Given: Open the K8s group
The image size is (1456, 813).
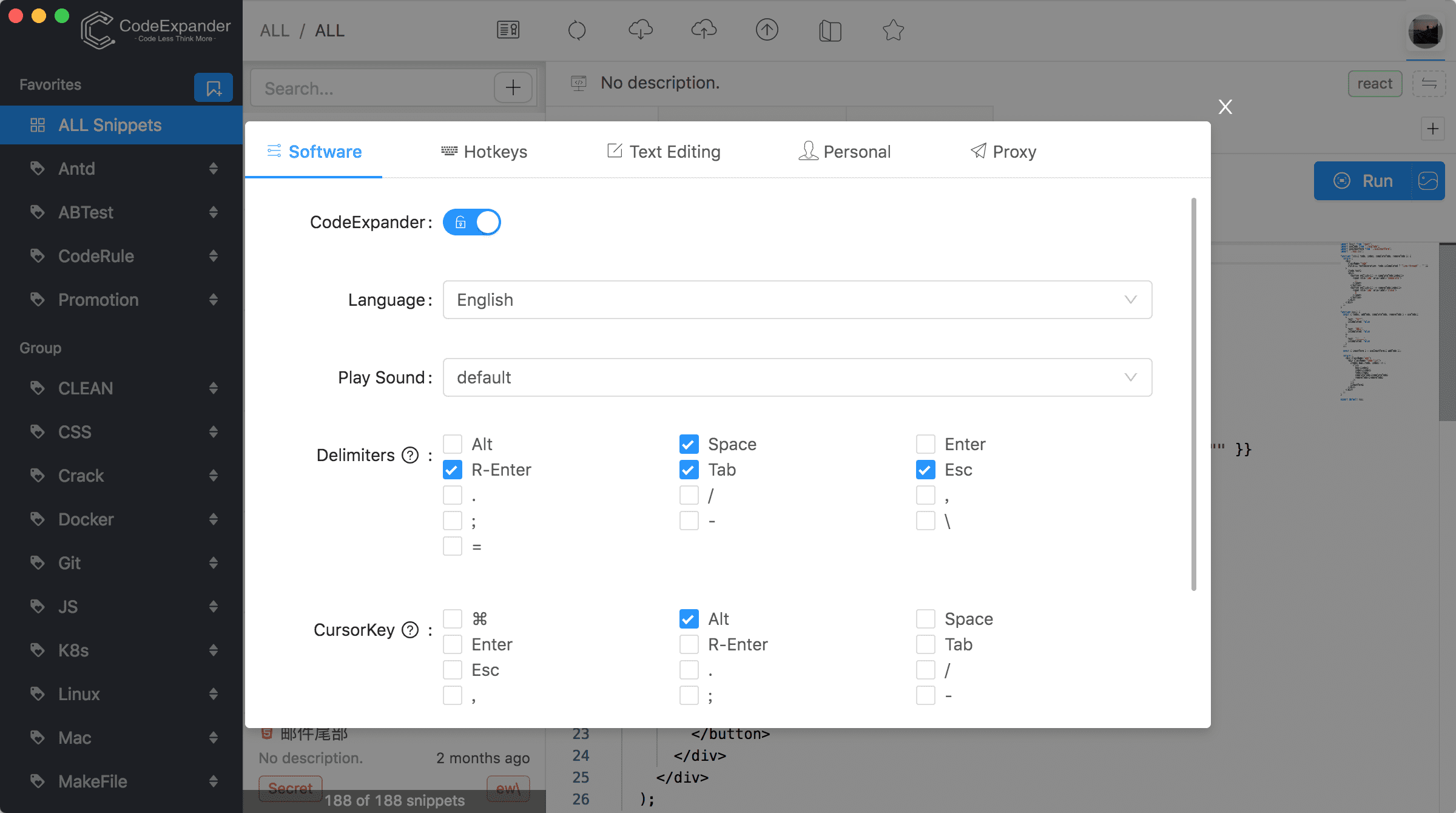Looking at the screenshot, I should [x=121, y=650].
